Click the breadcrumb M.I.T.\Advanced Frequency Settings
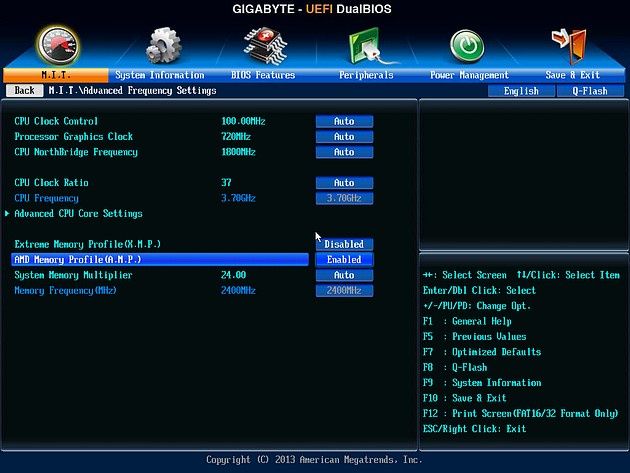630x473 pixels. (x=132, y=90)
